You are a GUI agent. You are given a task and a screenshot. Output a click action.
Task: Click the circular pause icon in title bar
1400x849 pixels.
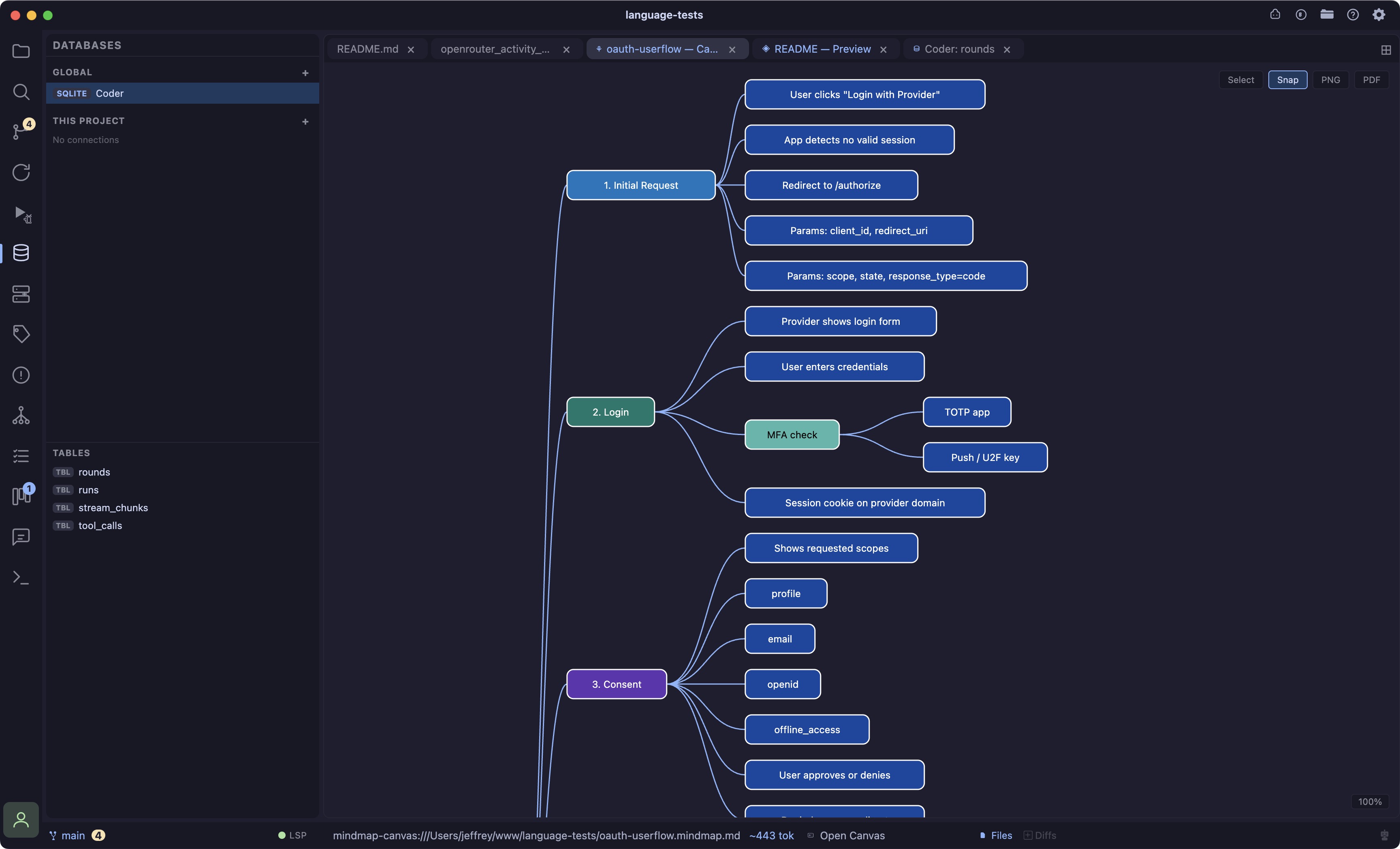(x=1301, y=14)
